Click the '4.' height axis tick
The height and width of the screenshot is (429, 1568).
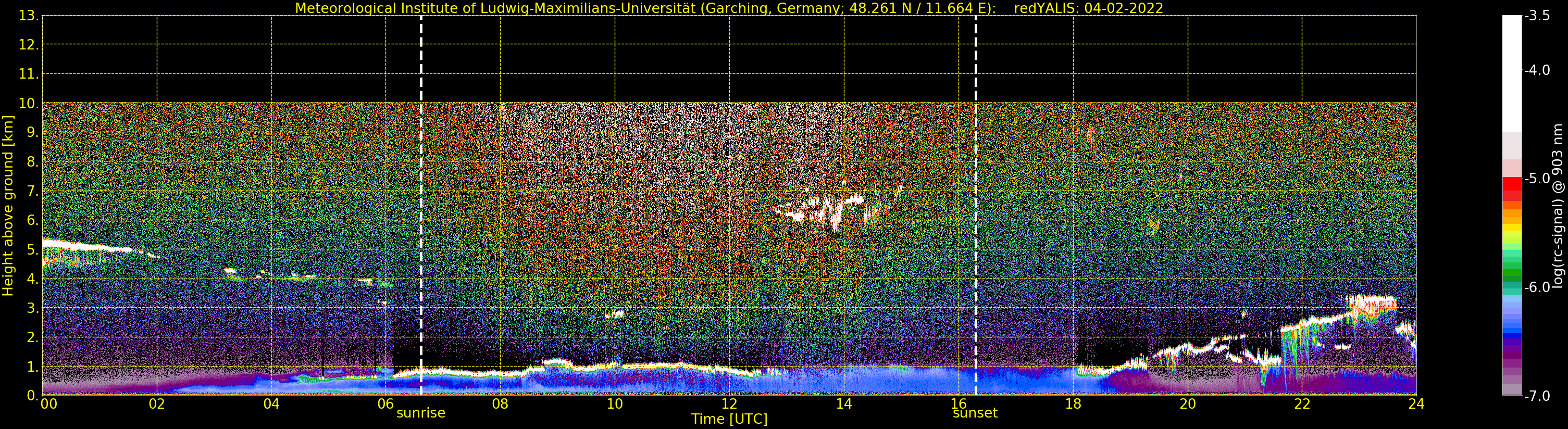(32, 279)
